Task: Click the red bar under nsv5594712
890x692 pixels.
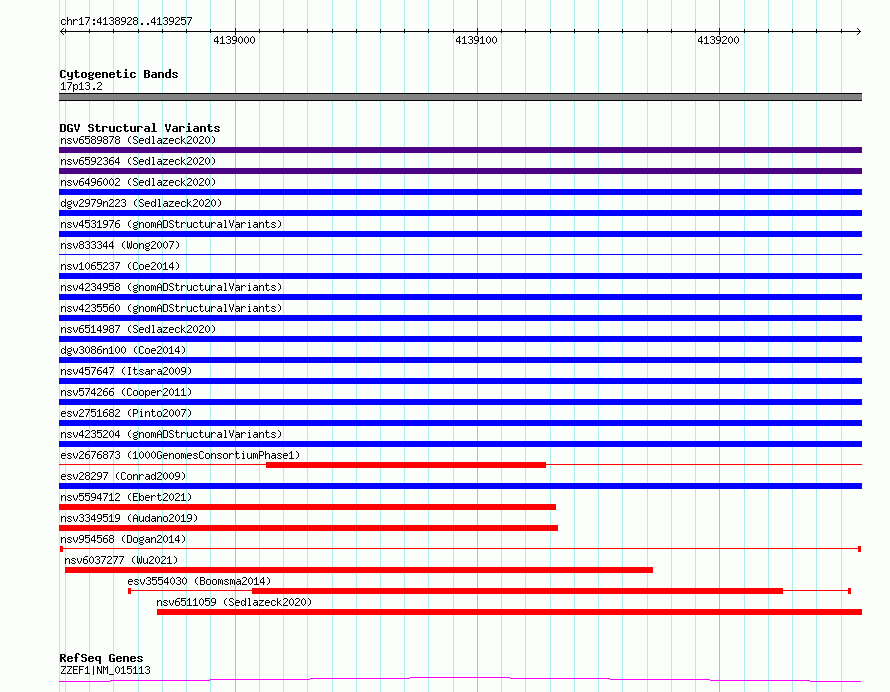Action: pos(308,507)
